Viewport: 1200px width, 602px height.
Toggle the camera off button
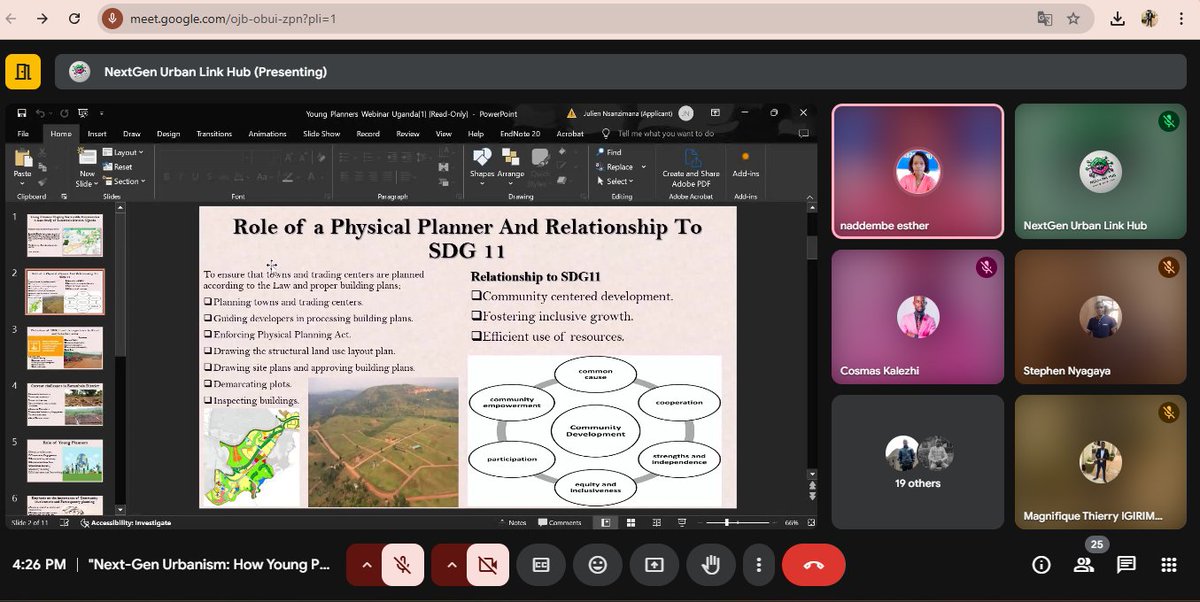click(x=488, y=565)
